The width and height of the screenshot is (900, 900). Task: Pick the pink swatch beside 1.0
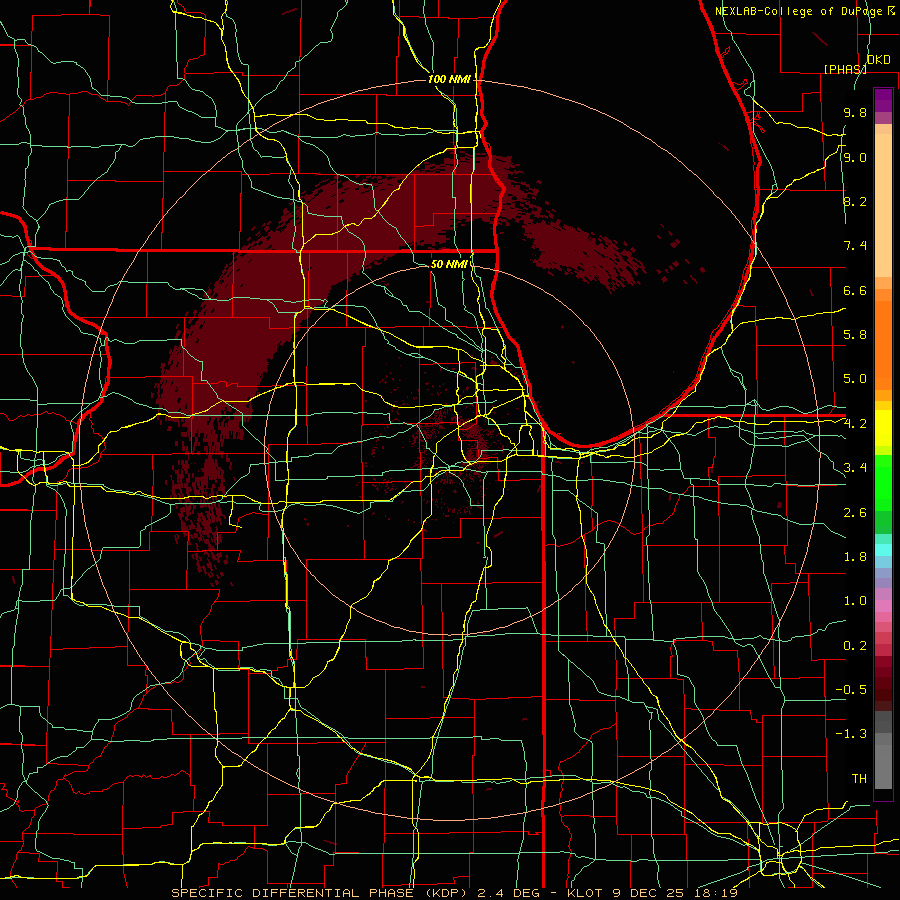(x=883, y=606)
